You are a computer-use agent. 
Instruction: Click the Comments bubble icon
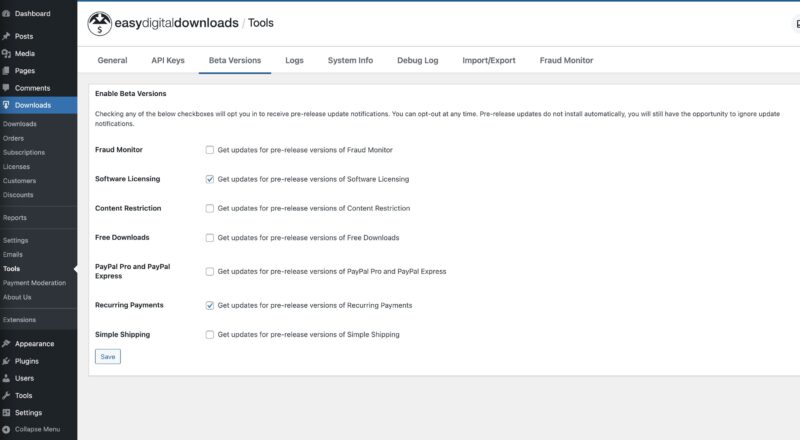pos(6,88)
